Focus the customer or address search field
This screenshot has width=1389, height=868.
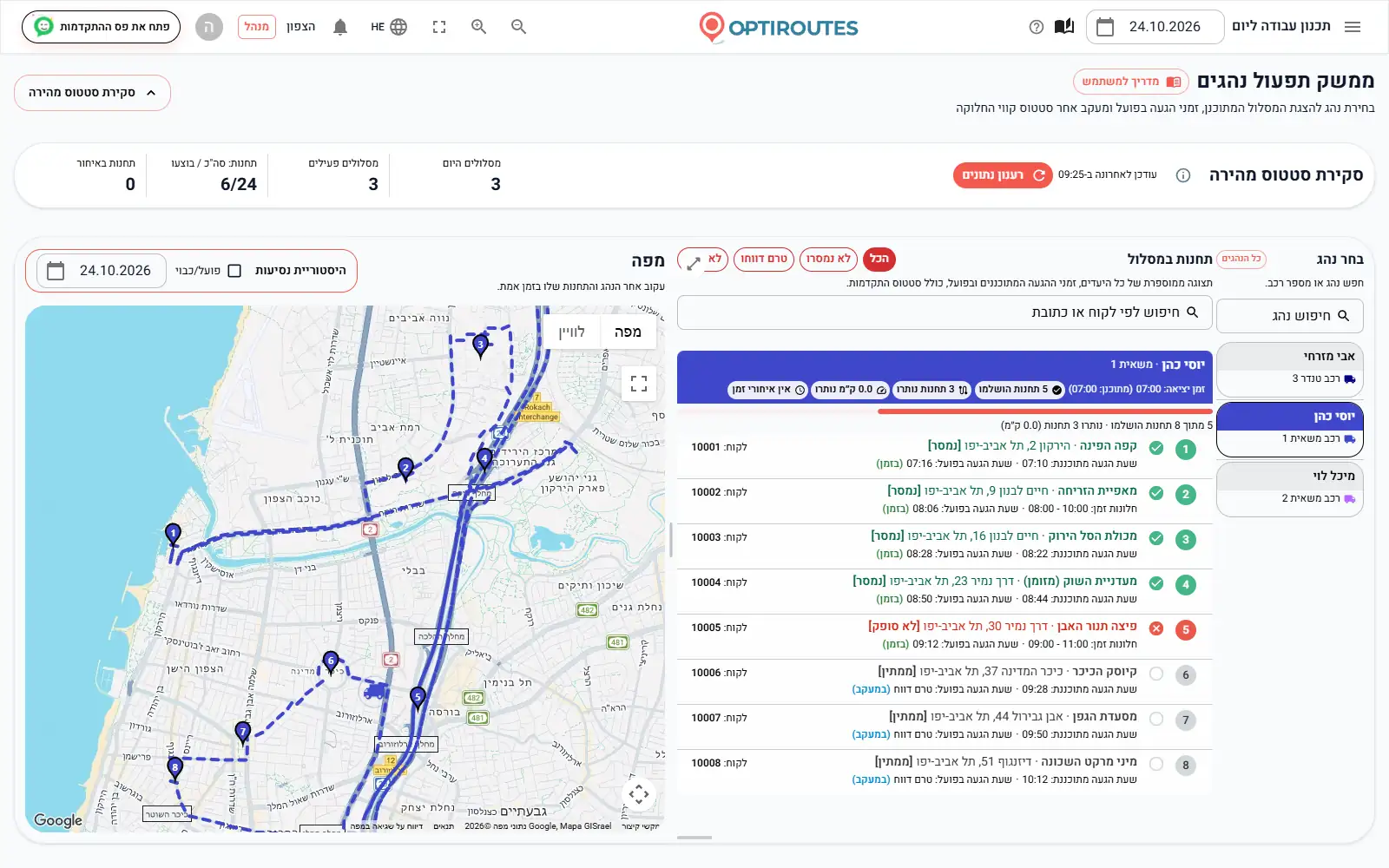945,312
